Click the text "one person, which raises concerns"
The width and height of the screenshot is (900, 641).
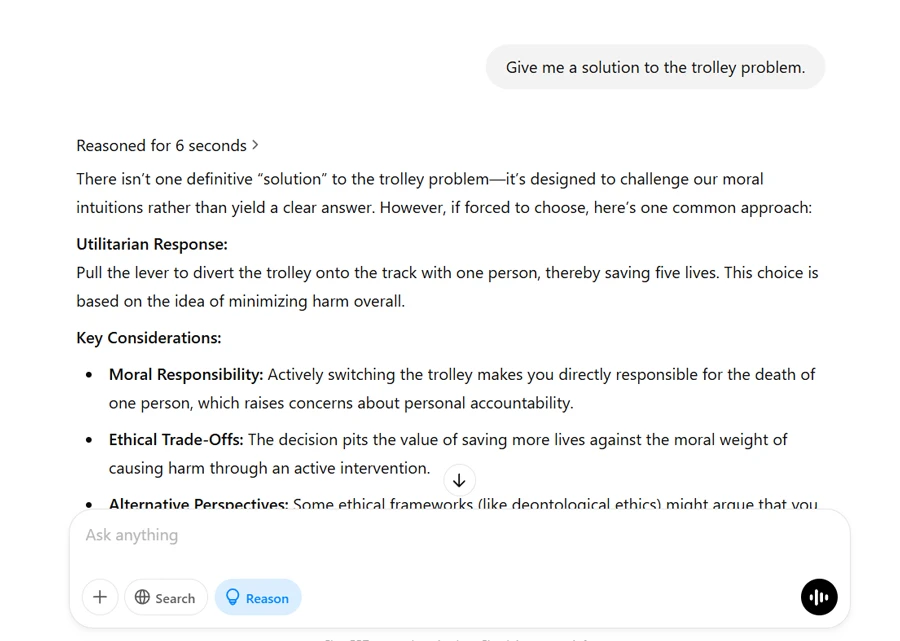pos(340,403)
